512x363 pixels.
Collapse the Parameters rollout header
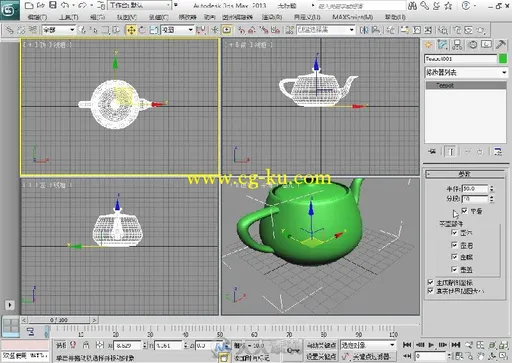pos(465,174)
